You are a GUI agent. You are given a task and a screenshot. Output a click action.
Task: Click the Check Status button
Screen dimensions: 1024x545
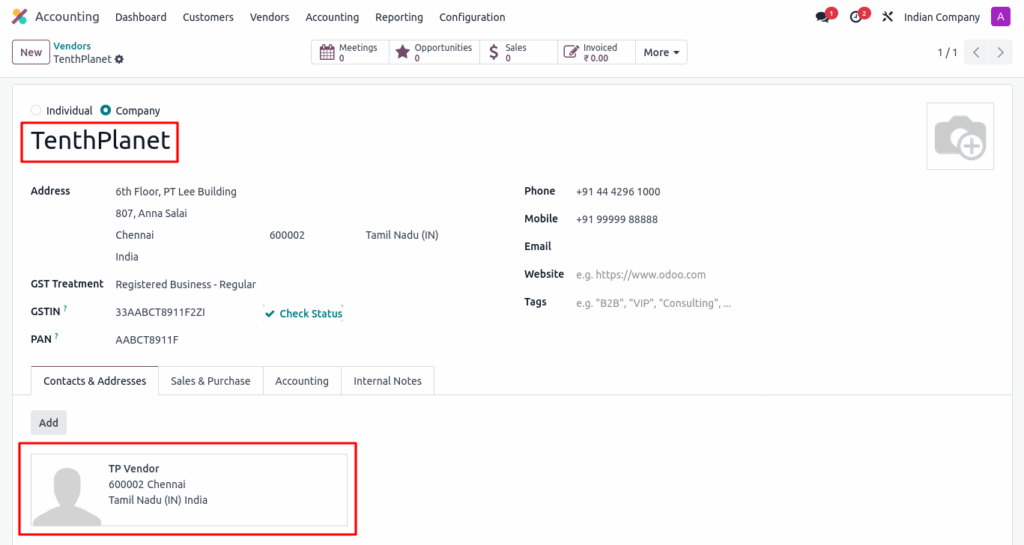[x=304, y=313]
